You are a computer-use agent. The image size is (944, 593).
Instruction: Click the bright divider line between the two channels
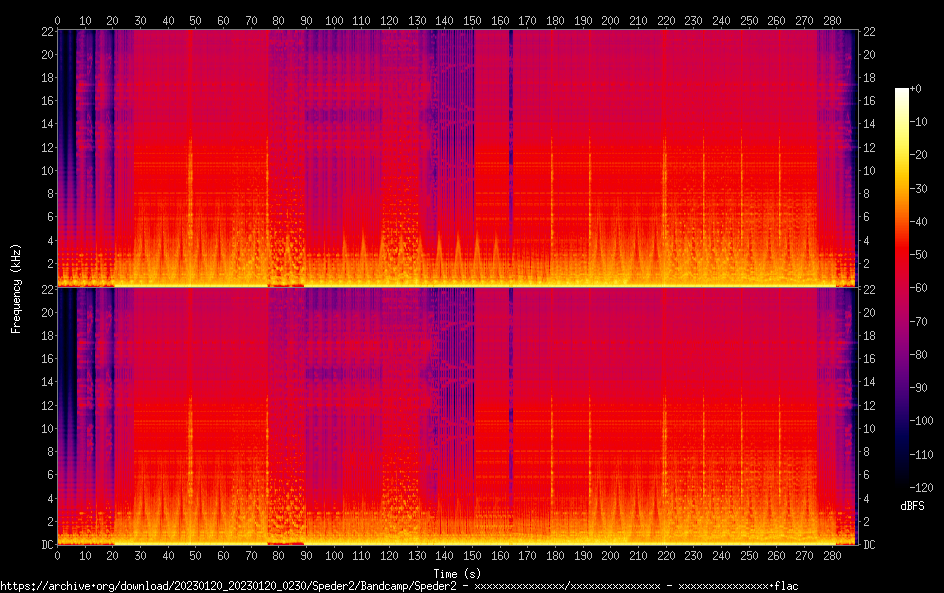[456, 286]
